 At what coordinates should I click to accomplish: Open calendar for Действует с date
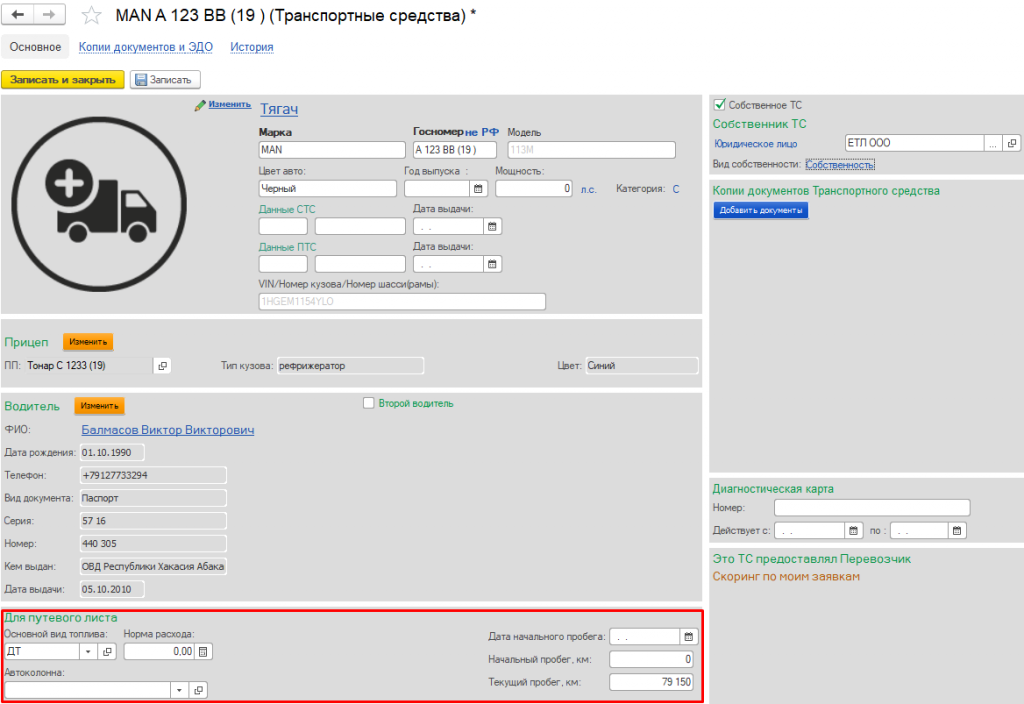(854, 531)
